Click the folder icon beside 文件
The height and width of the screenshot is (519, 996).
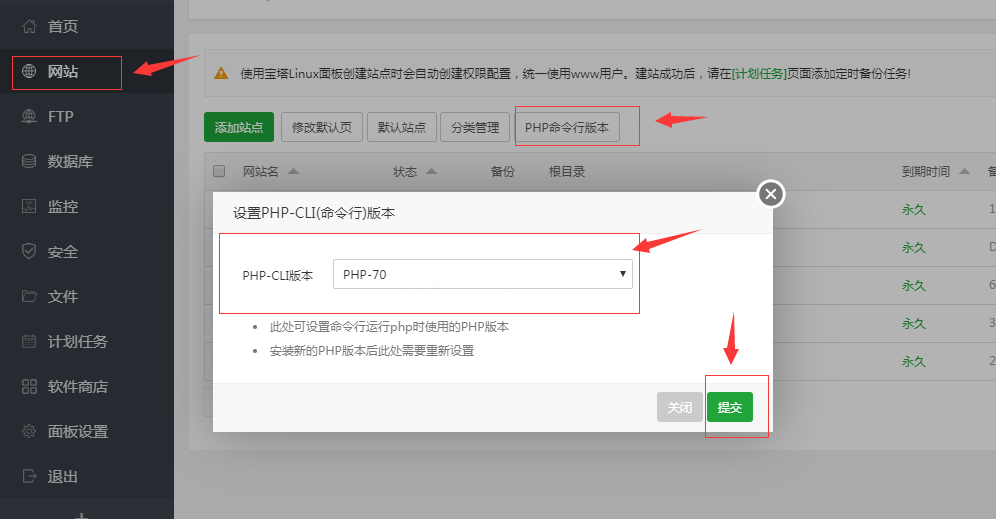(x=29, y=296)
